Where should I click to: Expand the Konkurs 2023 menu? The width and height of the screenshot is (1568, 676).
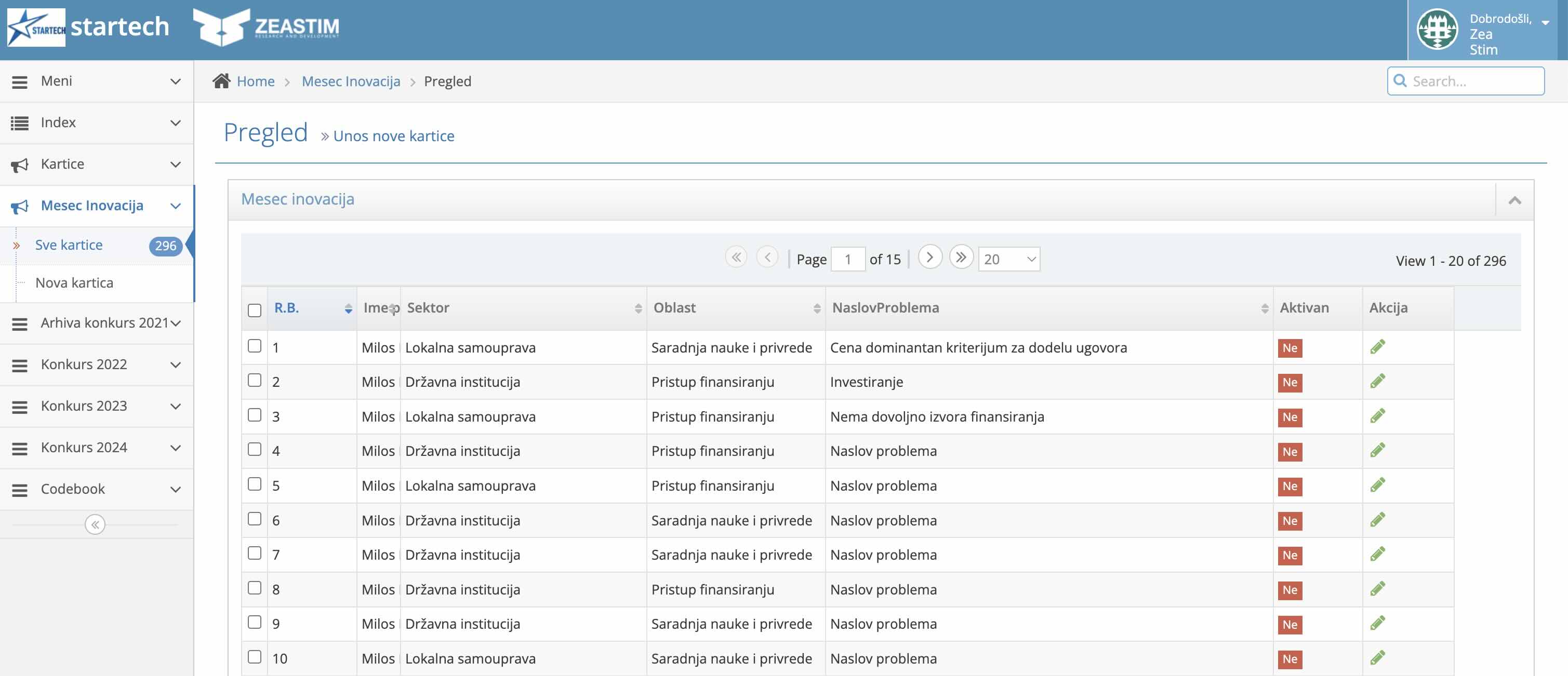coord(97,406)
